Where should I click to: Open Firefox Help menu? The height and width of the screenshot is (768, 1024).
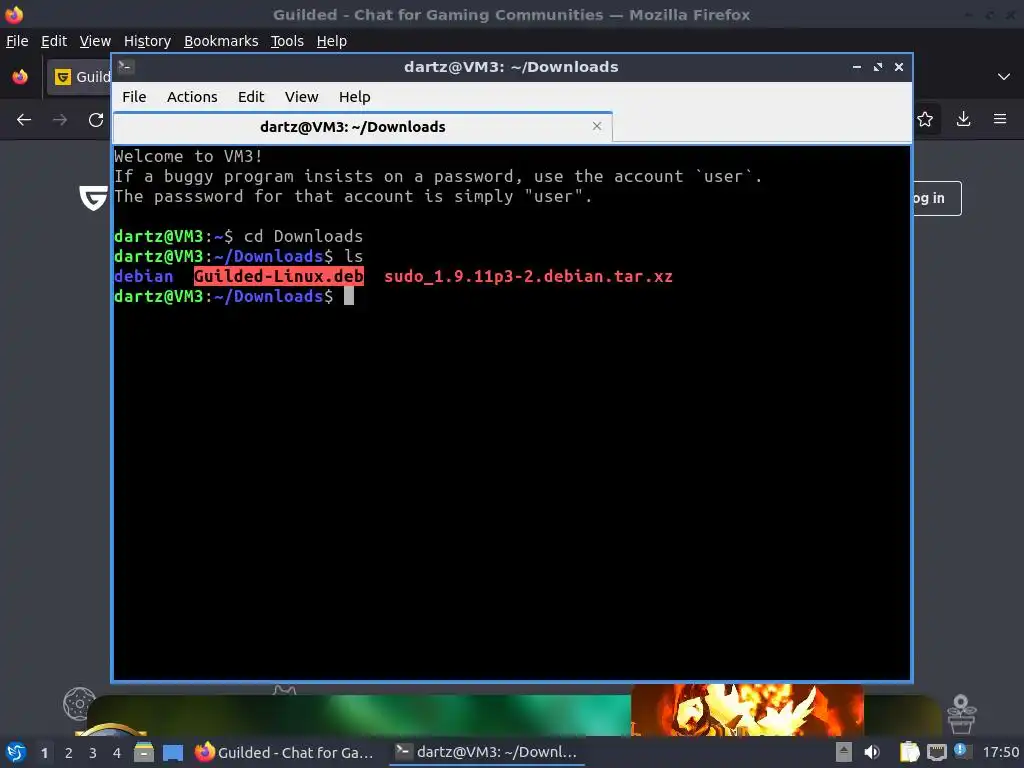tap(332, 40)
